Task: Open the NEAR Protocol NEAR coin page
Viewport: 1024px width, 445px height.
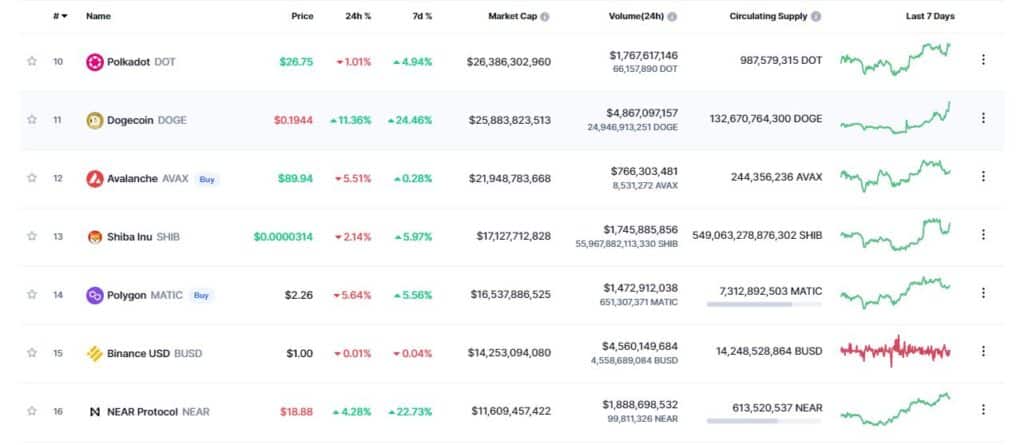Action: click(x=158, y=412)
